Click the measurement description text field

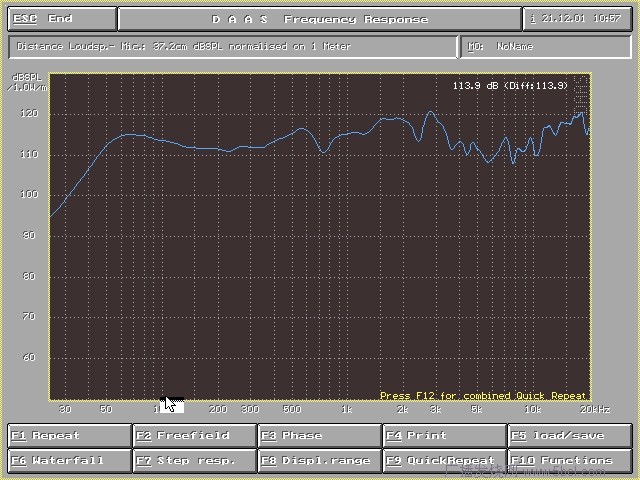[x=232, y=46]
